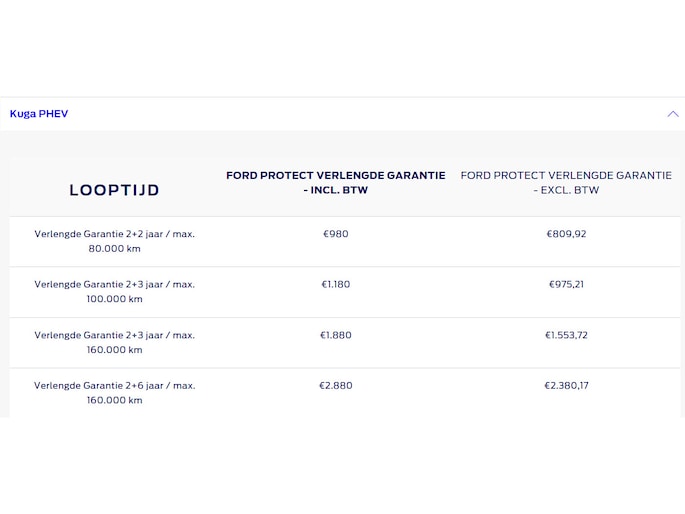This screenshot has height=514, width=685.
Task: Select the 2+3 jaar 160.000 km row label
Action: click(x=114, y=342)
